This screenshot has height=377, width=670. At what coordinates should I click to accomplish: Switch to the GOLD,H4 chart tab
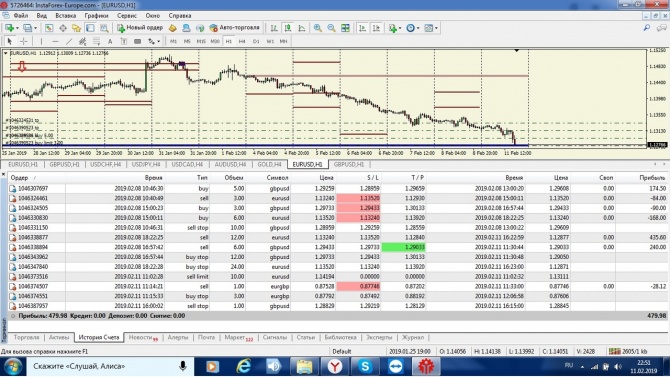(x=269, y=164)
